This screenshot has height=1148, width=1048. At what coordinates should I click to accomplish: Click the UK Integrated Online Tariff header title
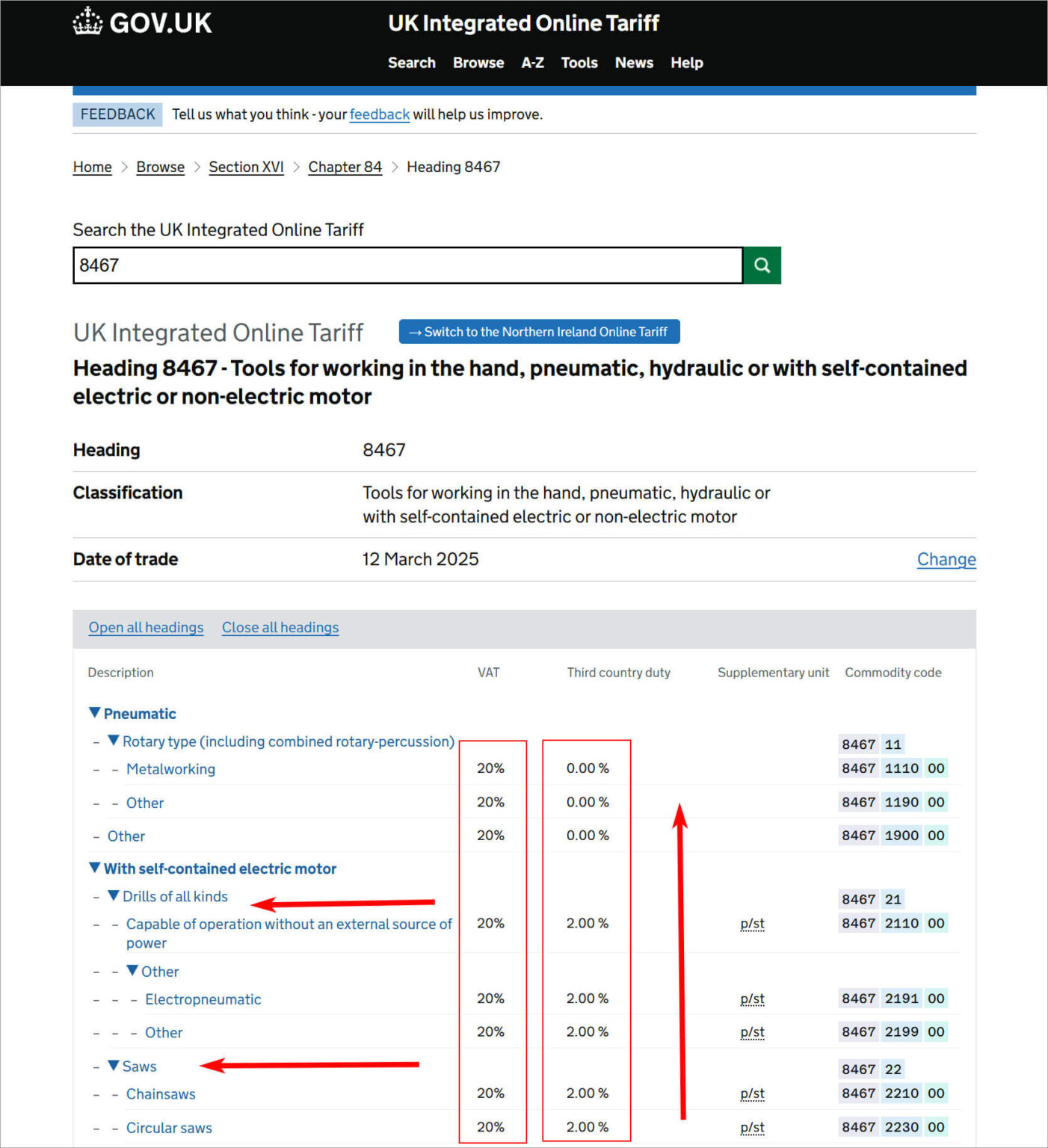point(523,23)
